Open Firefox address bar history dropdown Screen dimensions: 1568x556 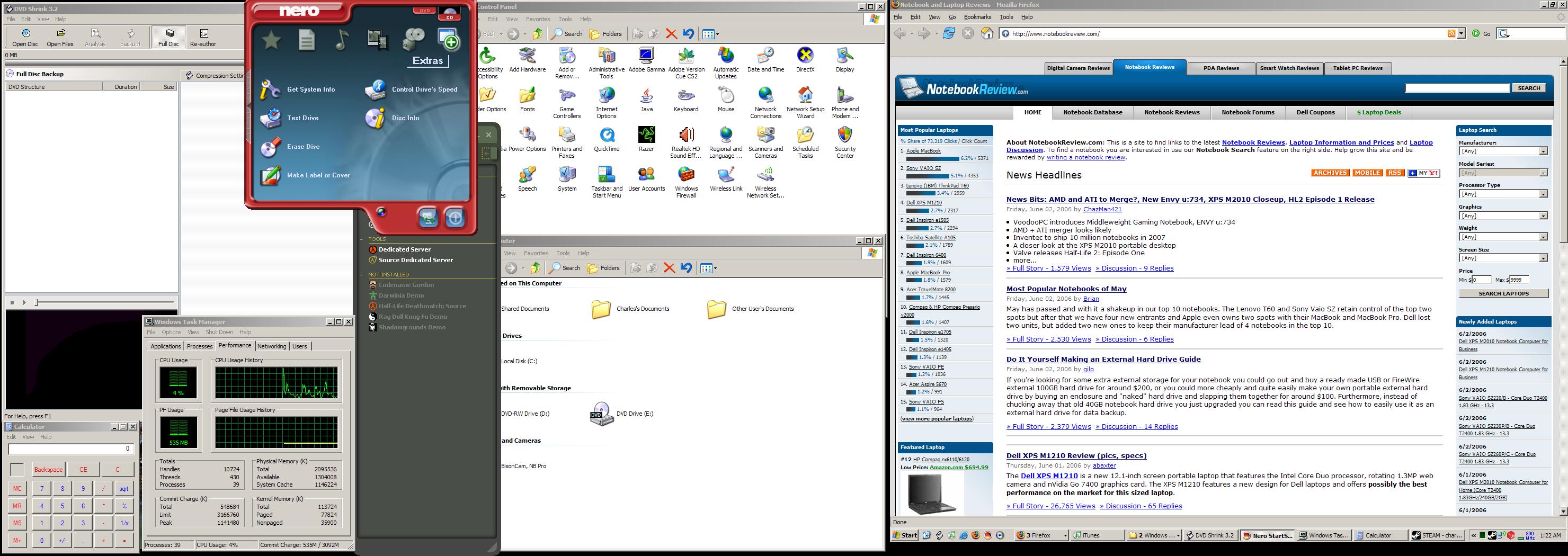[x=1461, y=33]
